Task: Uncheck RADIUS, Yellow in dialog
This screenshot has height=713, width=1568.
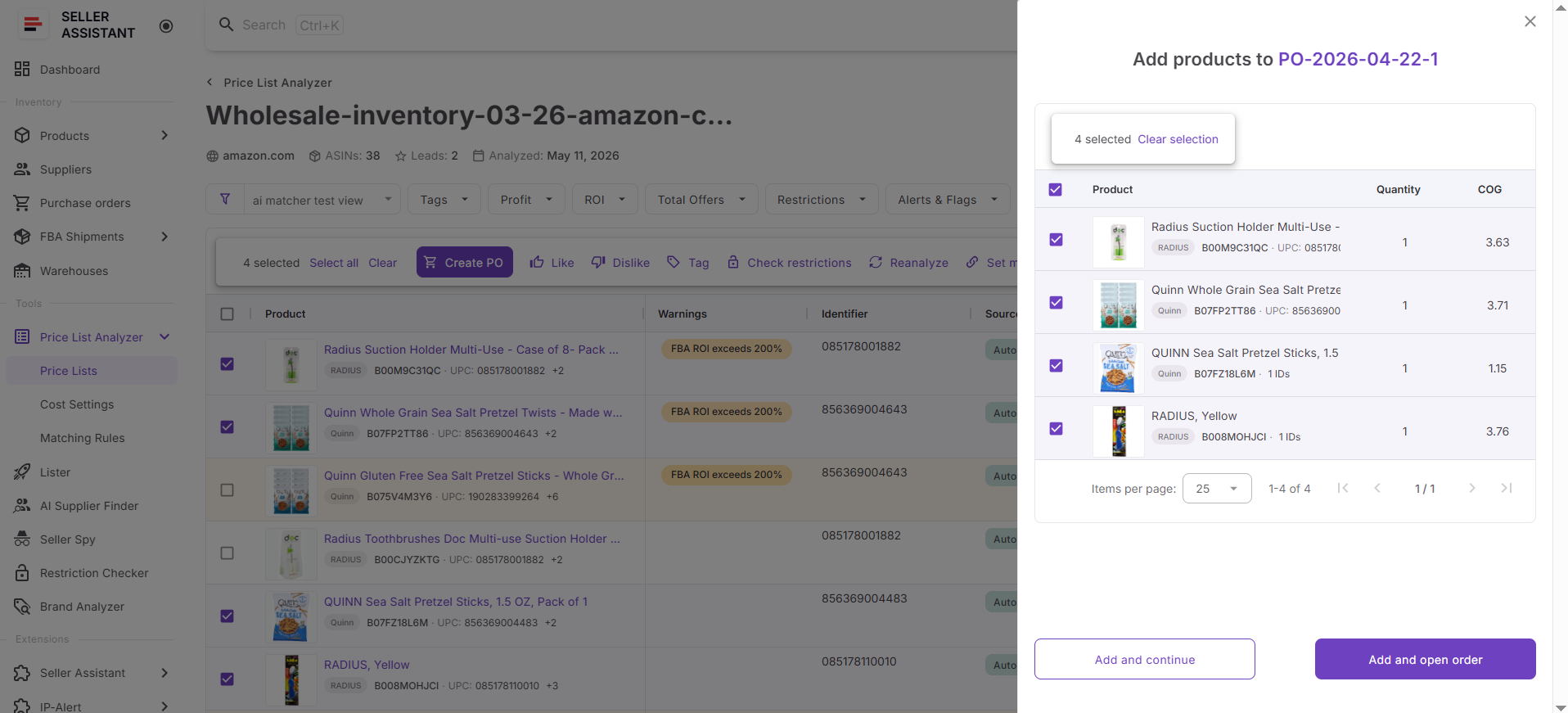Action: [x=1057, y=428]
